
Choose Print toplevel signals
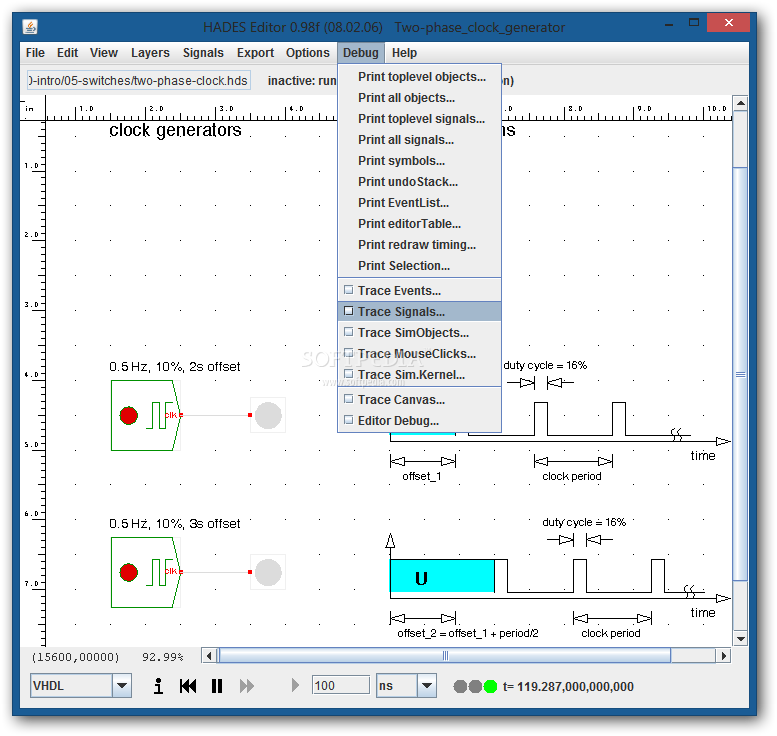click(419, 118)
